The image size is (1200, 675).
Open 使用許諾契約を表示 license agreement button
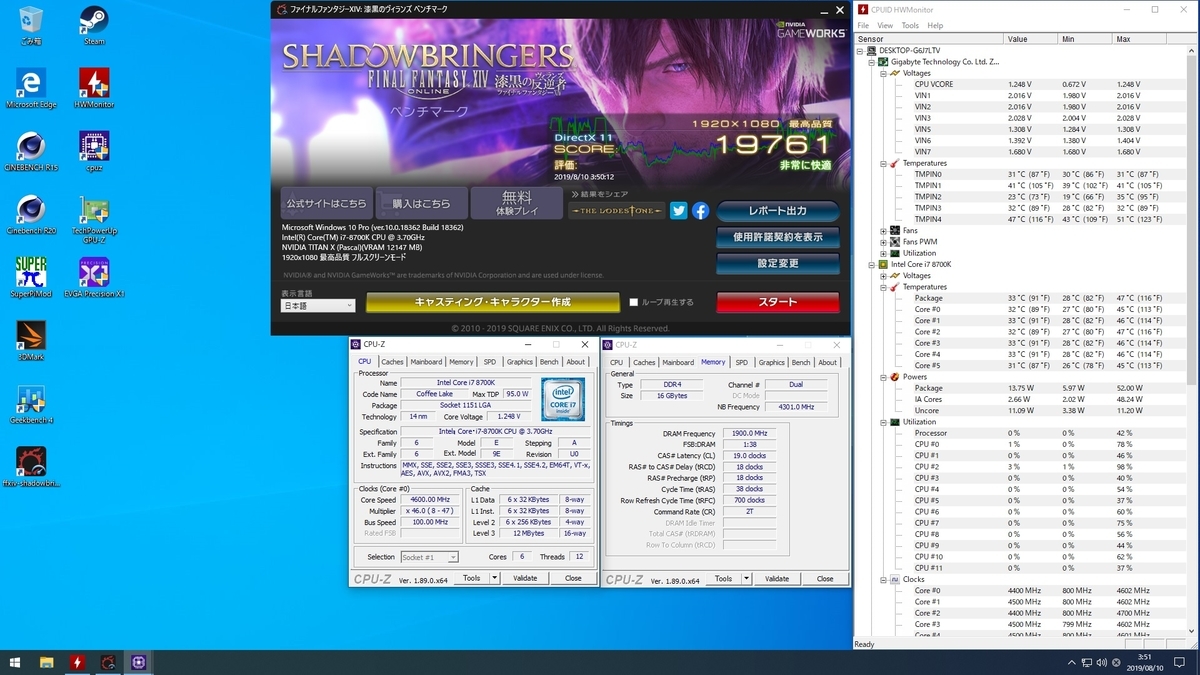tap(776, 237)
